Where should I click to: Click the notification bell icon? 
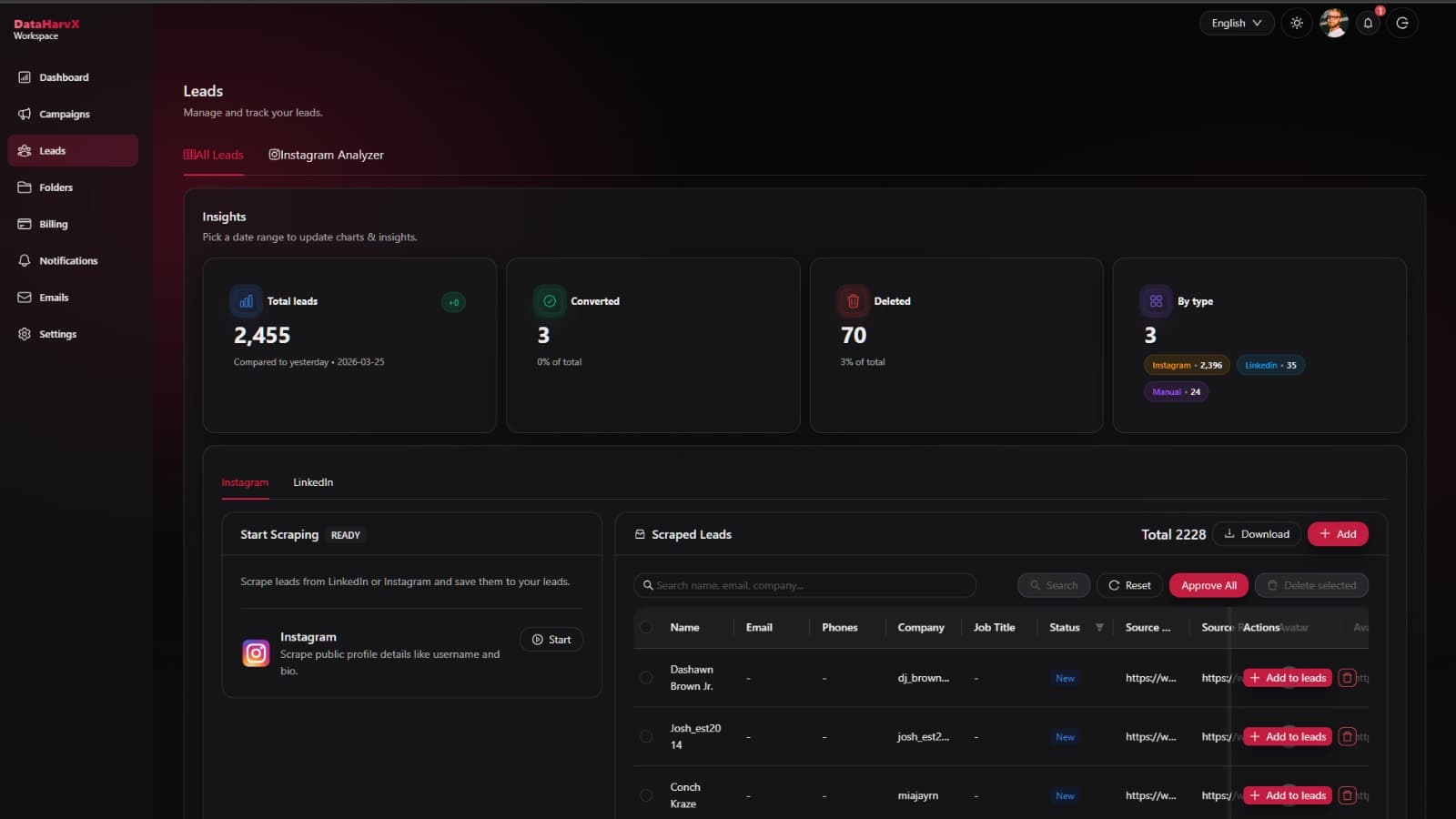pyautogui.click(x=1368, y=24)
